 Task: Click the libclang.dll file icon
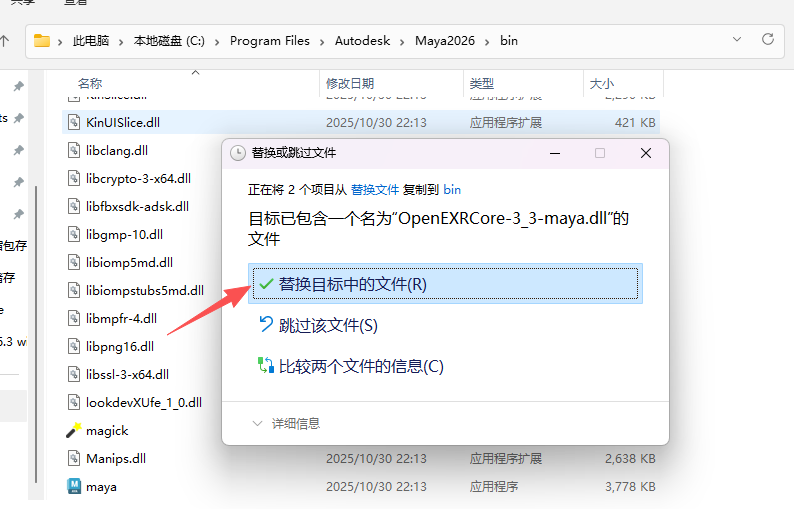pos(74,150)
